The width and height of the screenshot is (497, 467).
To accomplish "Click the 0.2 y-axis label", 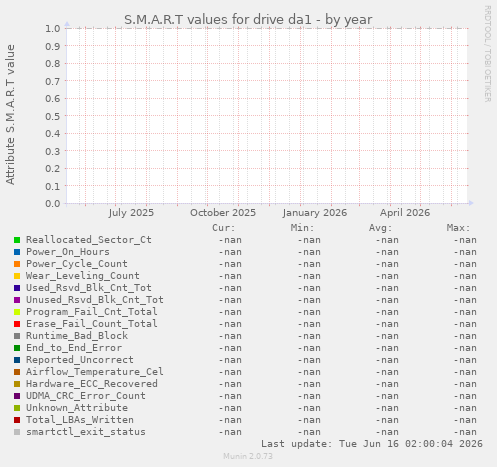I will 53,168.
